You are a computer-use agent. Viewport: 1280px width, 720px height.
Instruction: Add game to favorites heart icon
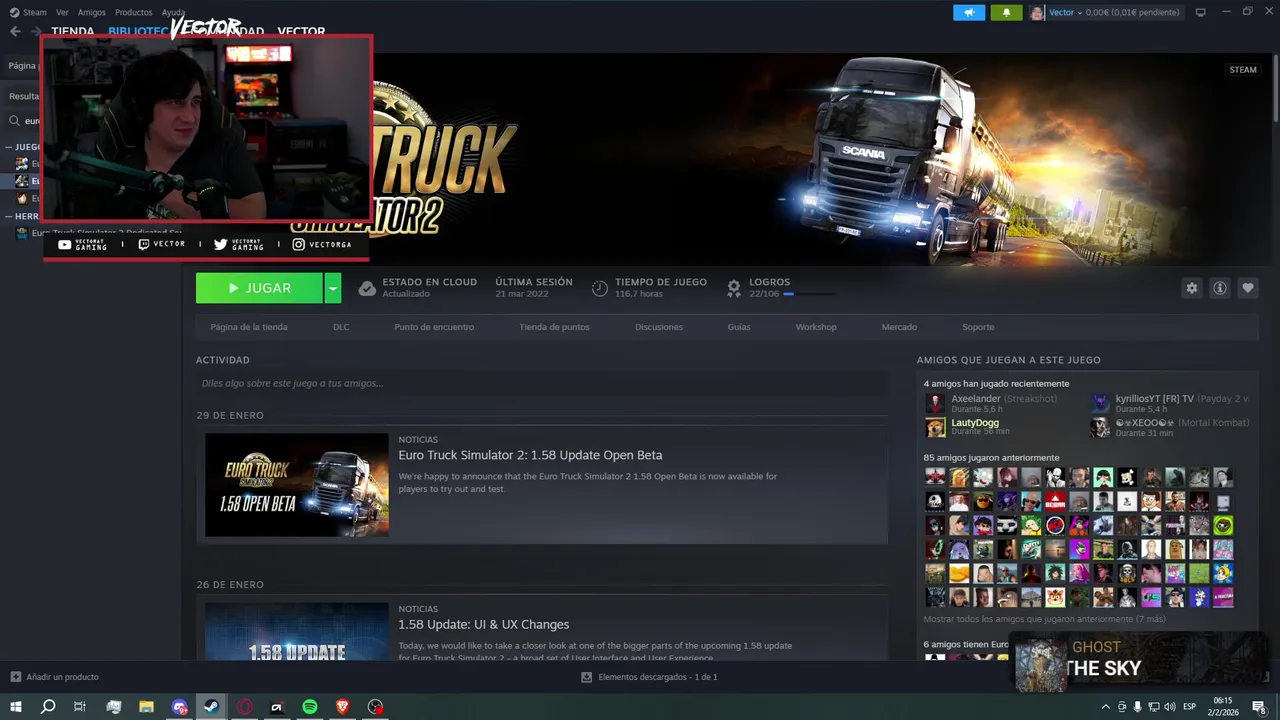(x=1247, y=288)
